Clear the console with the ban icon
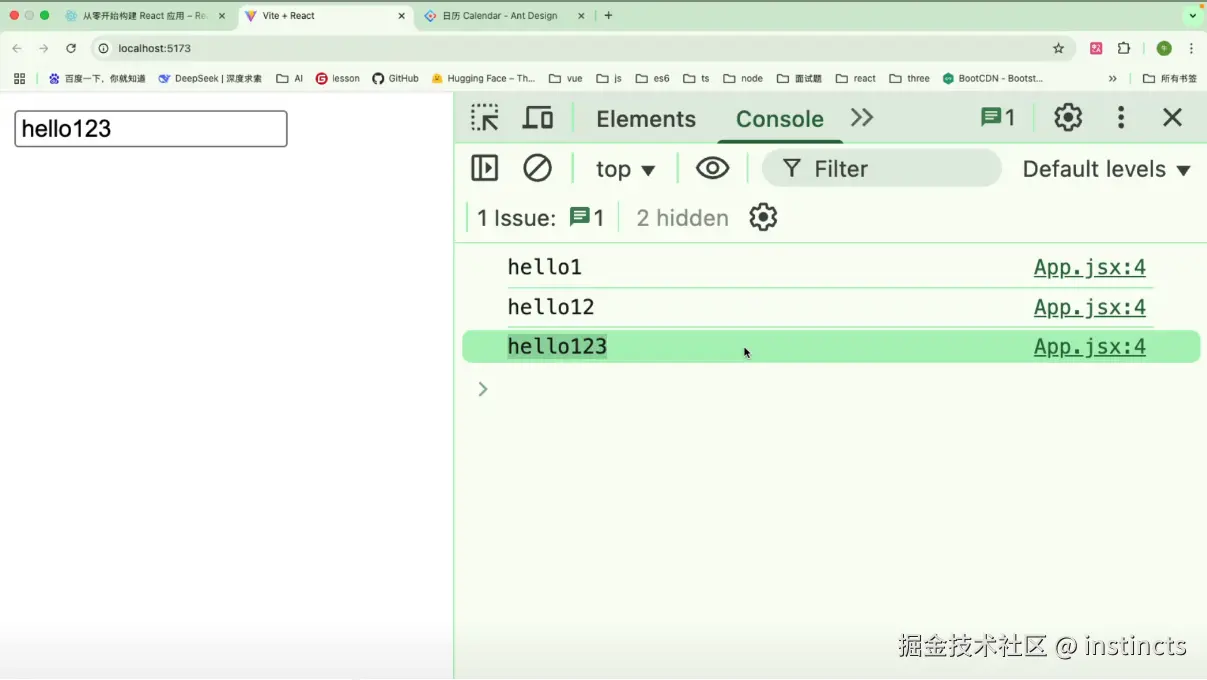 tap(538, 168)
